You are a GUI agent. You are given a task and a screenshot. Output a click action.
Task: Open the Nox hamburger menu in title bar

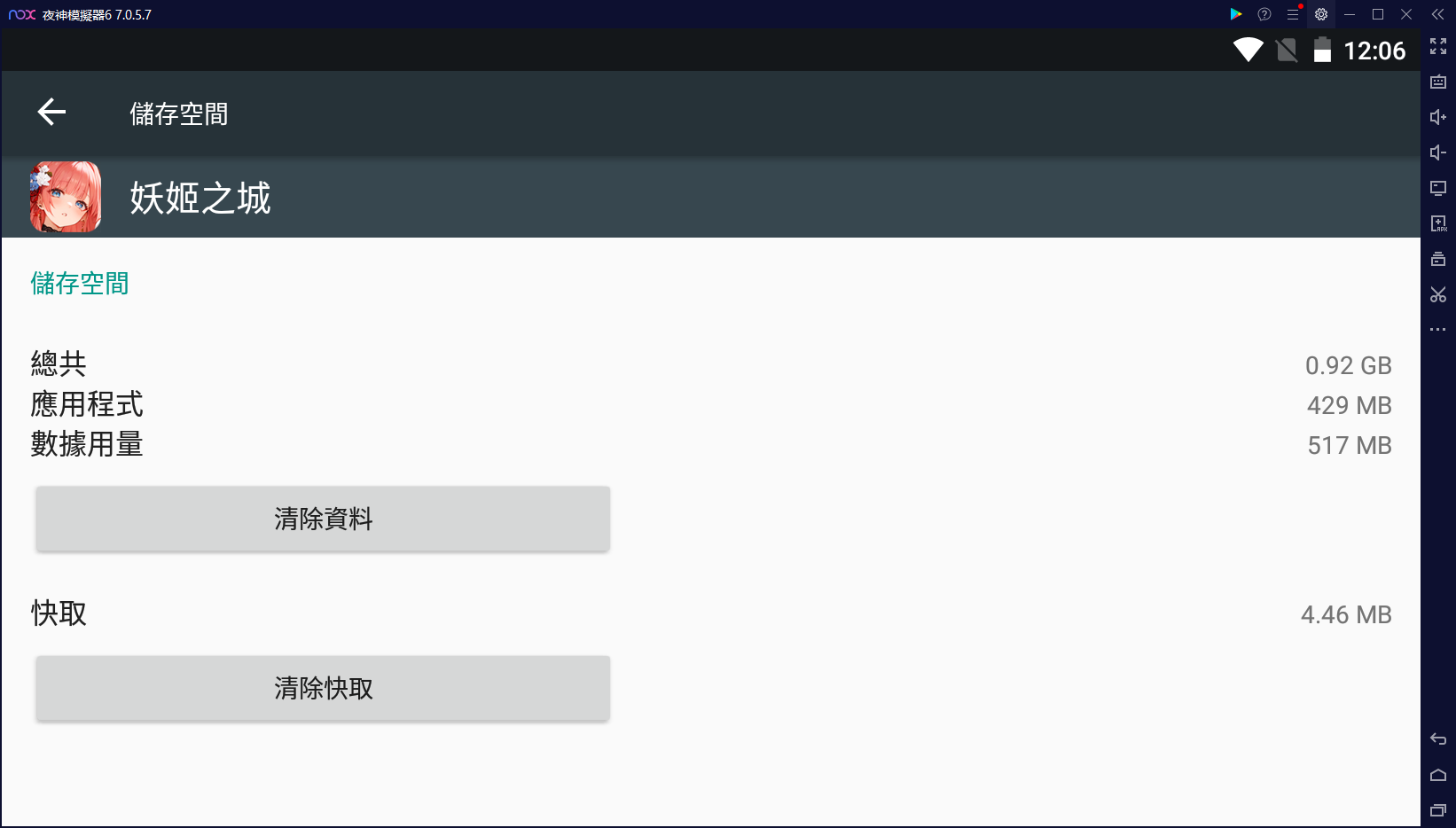(1293, 14)
